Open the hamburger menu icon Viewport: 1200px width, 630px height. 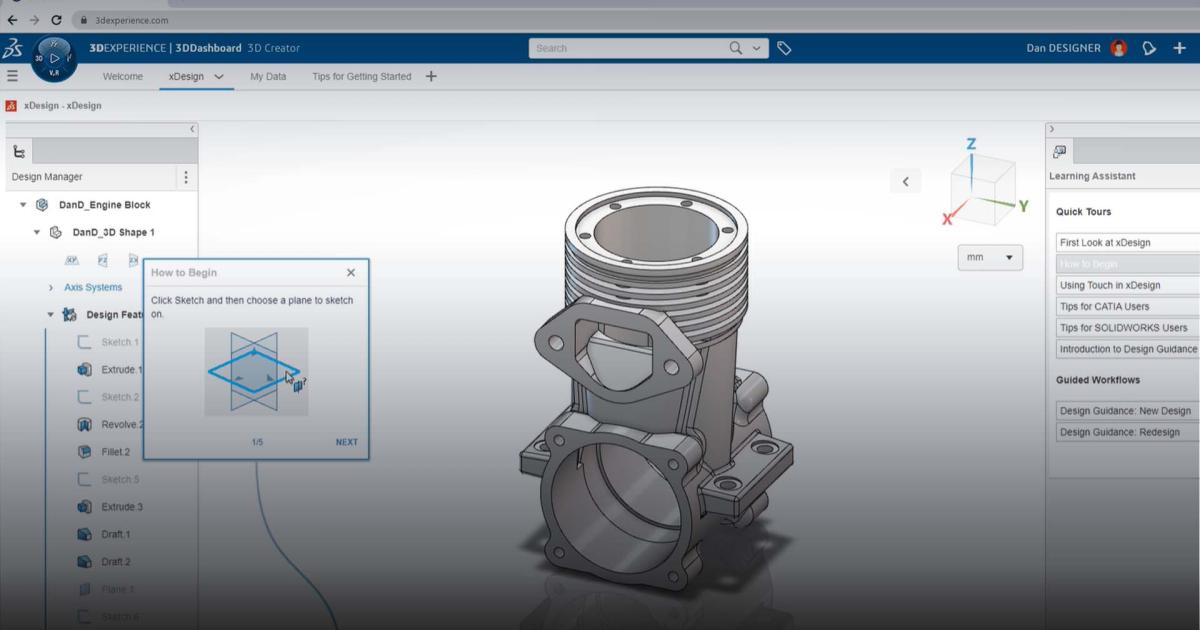(x=13, y=75)
